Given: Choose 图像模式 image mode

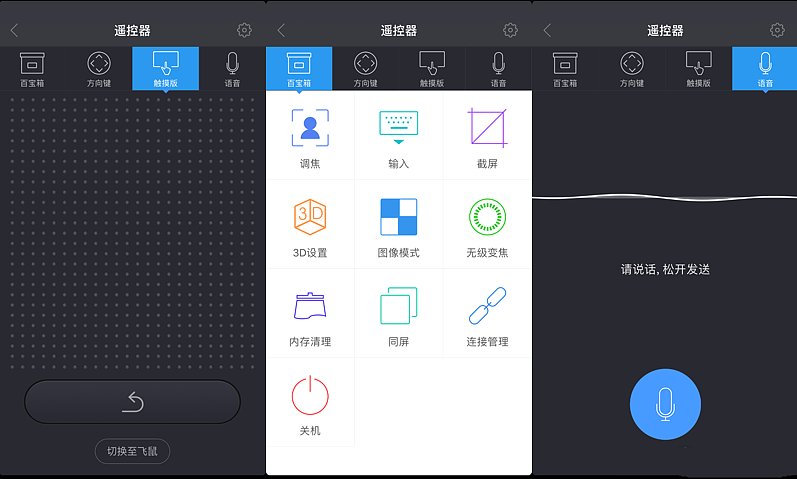Looking at the screenshot, I should (398, 225).
